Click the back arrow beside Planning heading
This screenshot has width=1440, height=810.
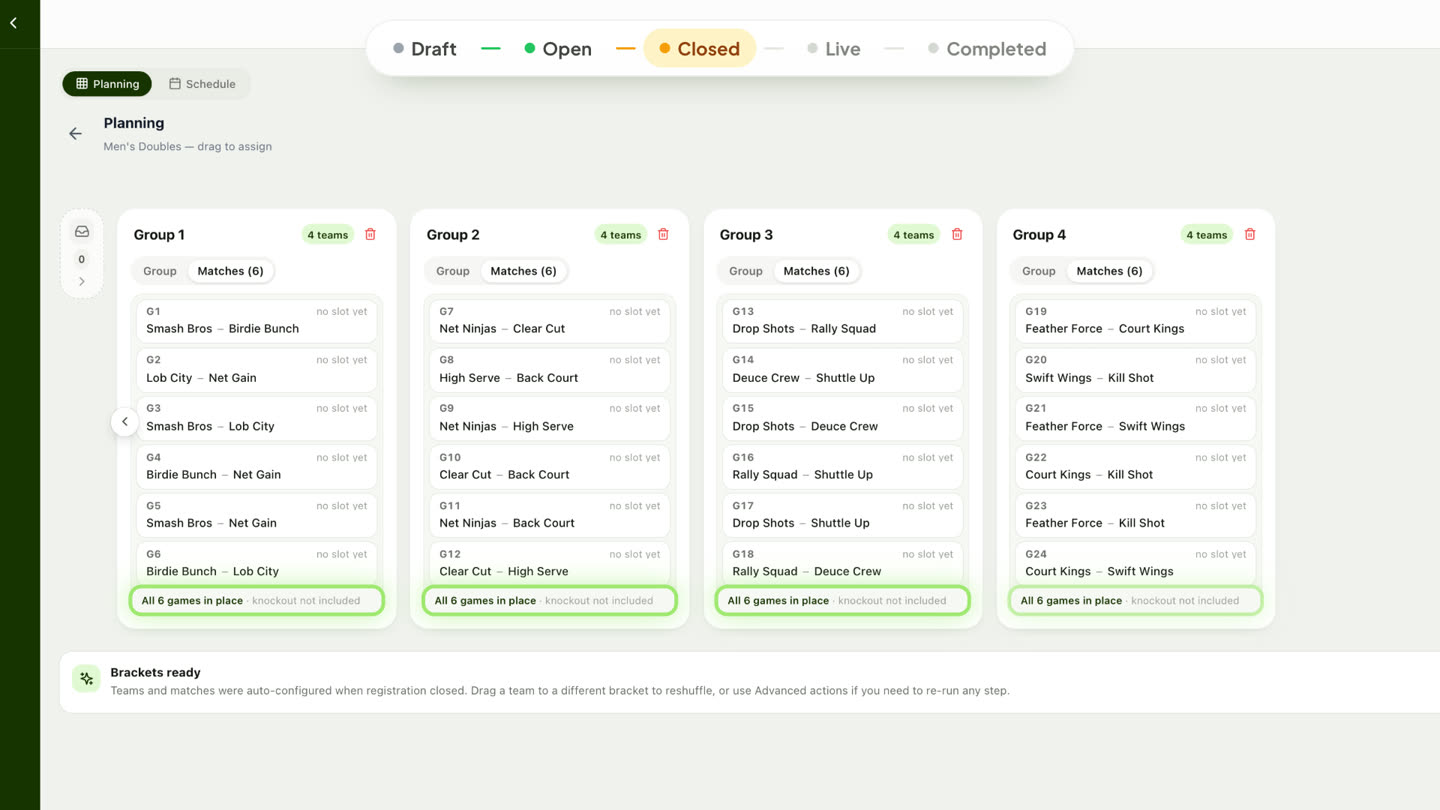(x=75, y=133)
